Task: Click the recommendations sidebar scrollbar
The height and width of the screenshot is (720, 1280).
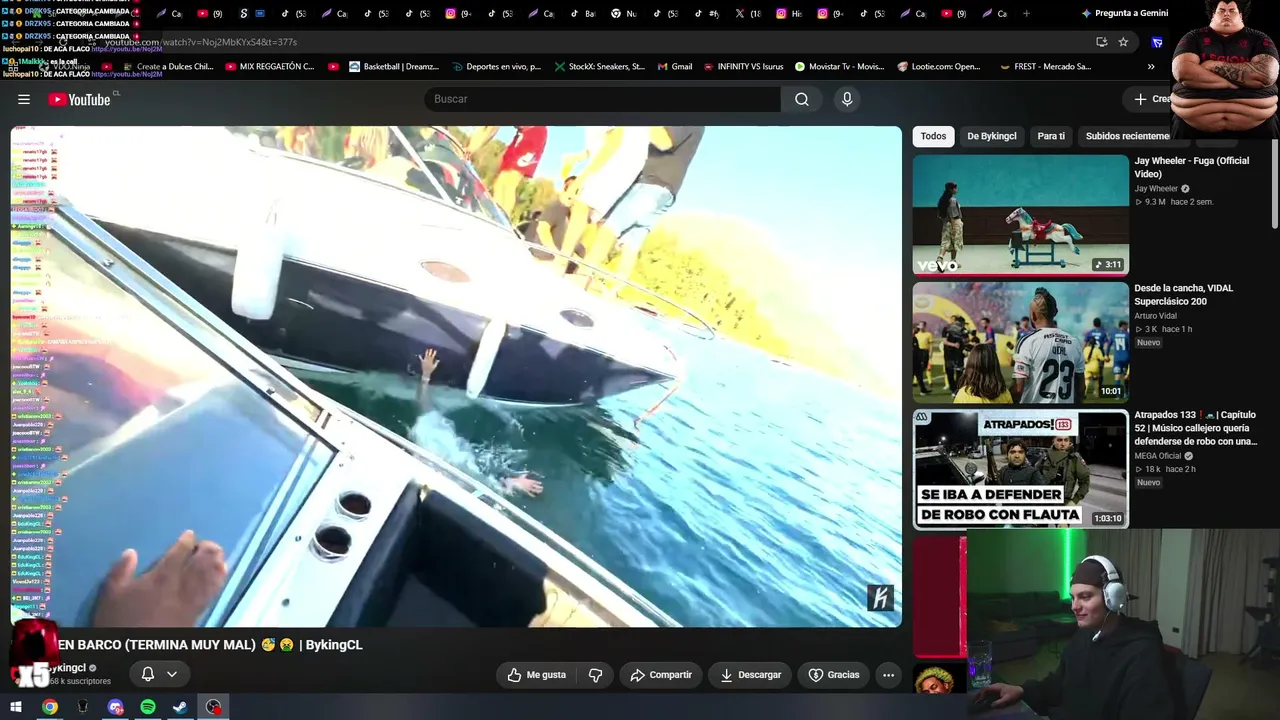Action: (x=1274, y=185)
